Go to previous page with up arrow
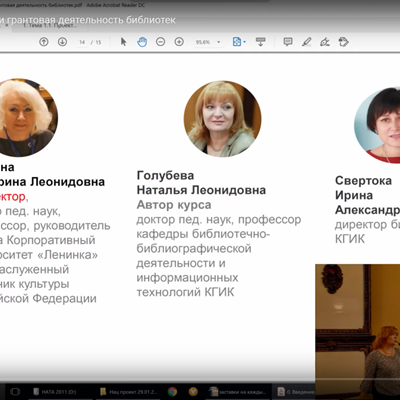 tap(44, 42)
